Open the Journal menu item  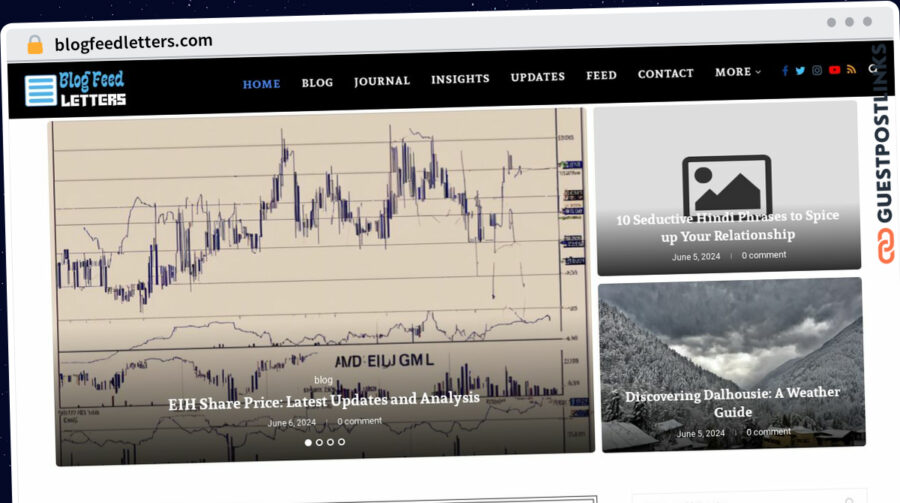(382, 81)
